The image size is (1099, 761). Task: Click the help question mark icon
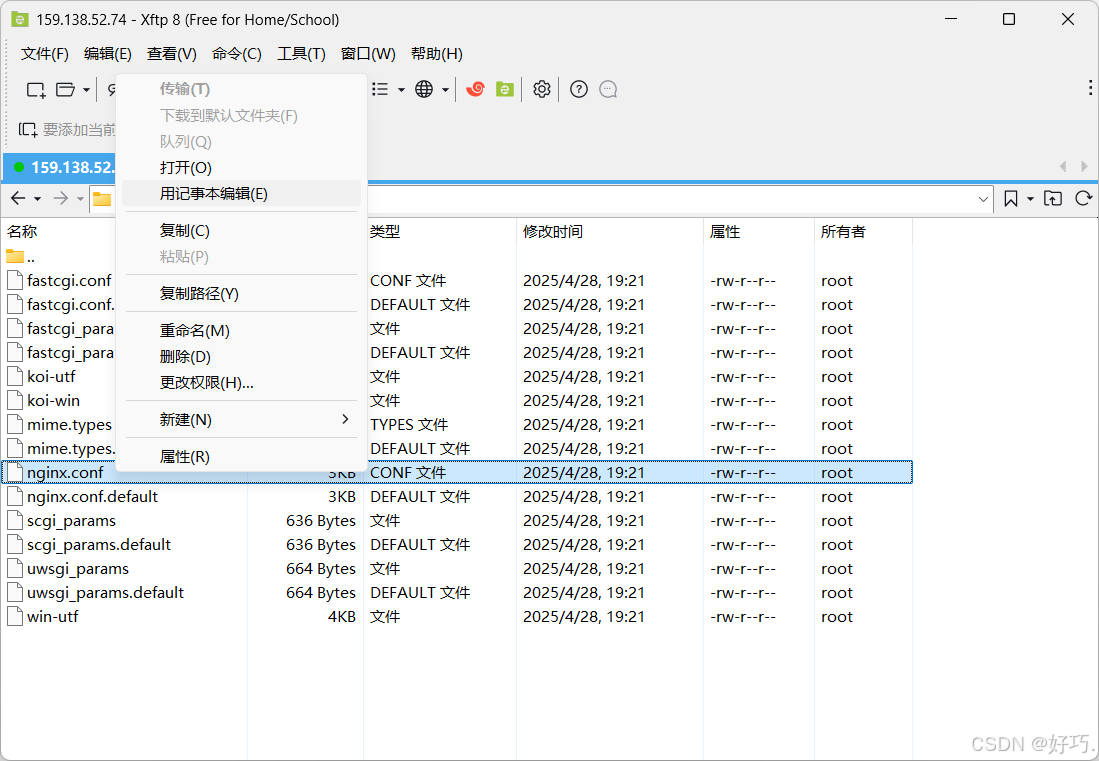tap(579, 89)
